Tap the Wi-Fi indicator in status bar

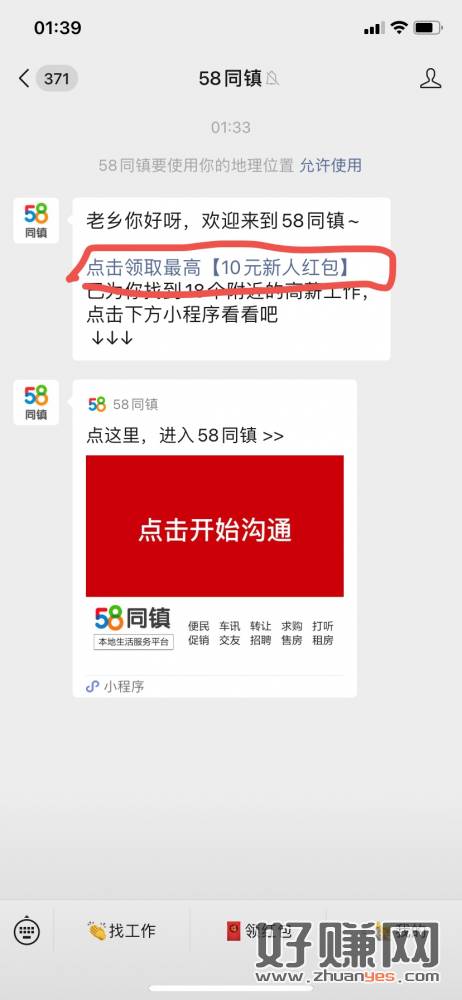click(x=399, y=28)
